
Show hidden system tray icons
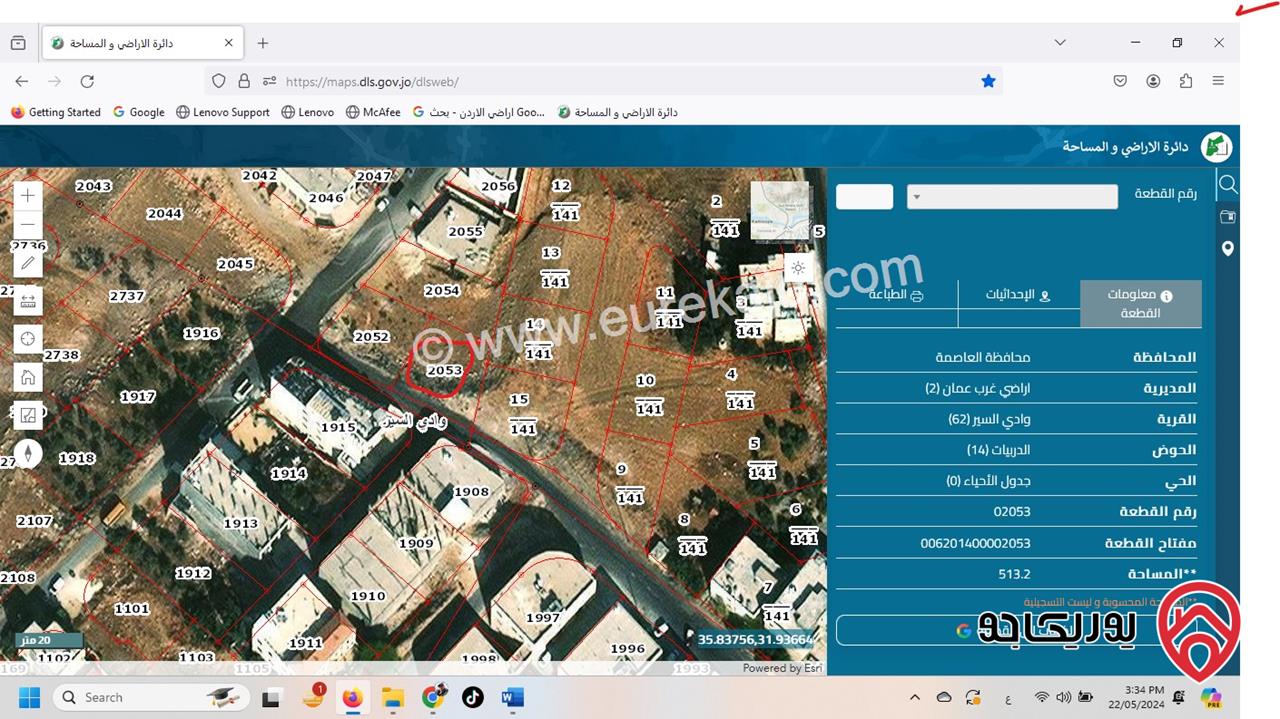pos(914,697)
